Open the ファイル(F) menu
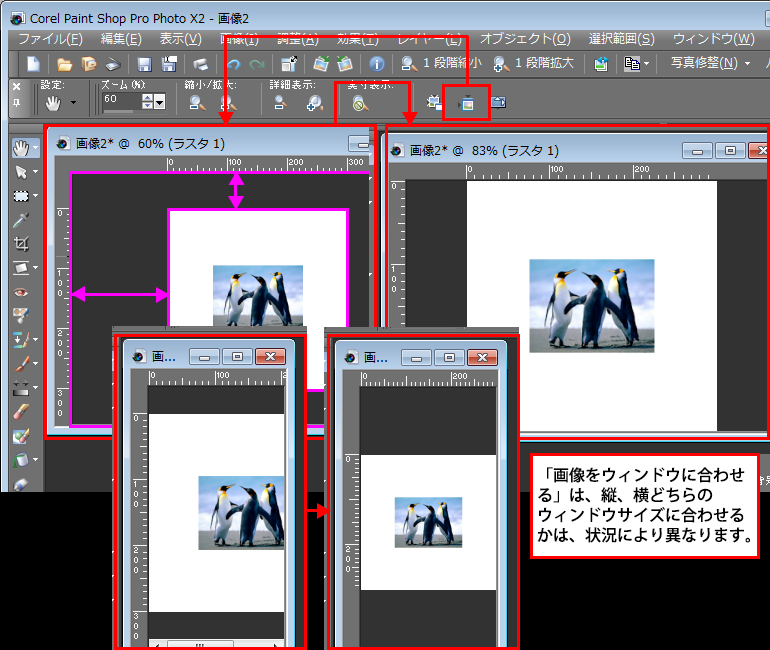Viewport: 770px width, 650px height. pyautogui.click(x=51, y=39)
